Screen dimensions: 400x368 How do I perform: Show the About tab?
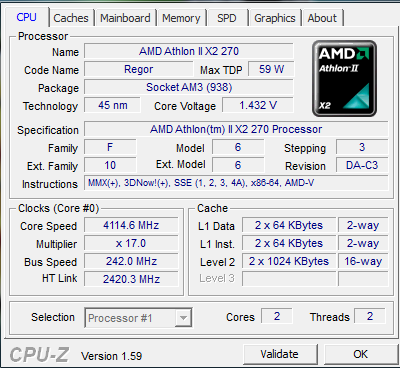click(x=322, y=18)
